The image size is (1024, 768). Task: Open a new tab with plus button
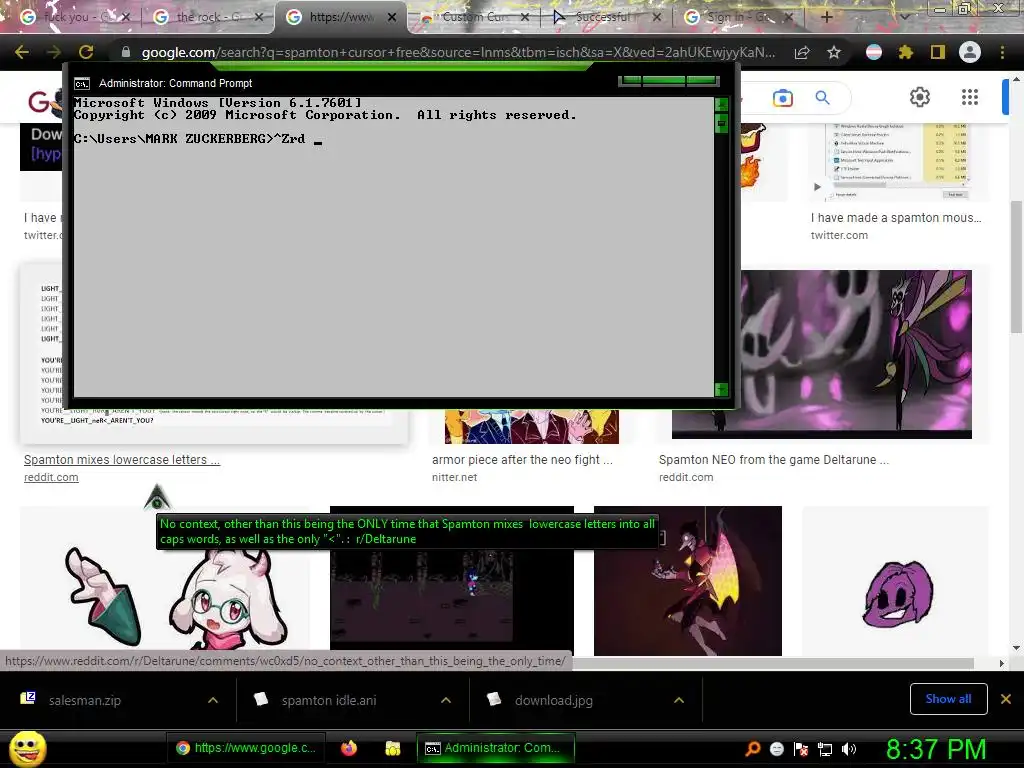point(827,17)
